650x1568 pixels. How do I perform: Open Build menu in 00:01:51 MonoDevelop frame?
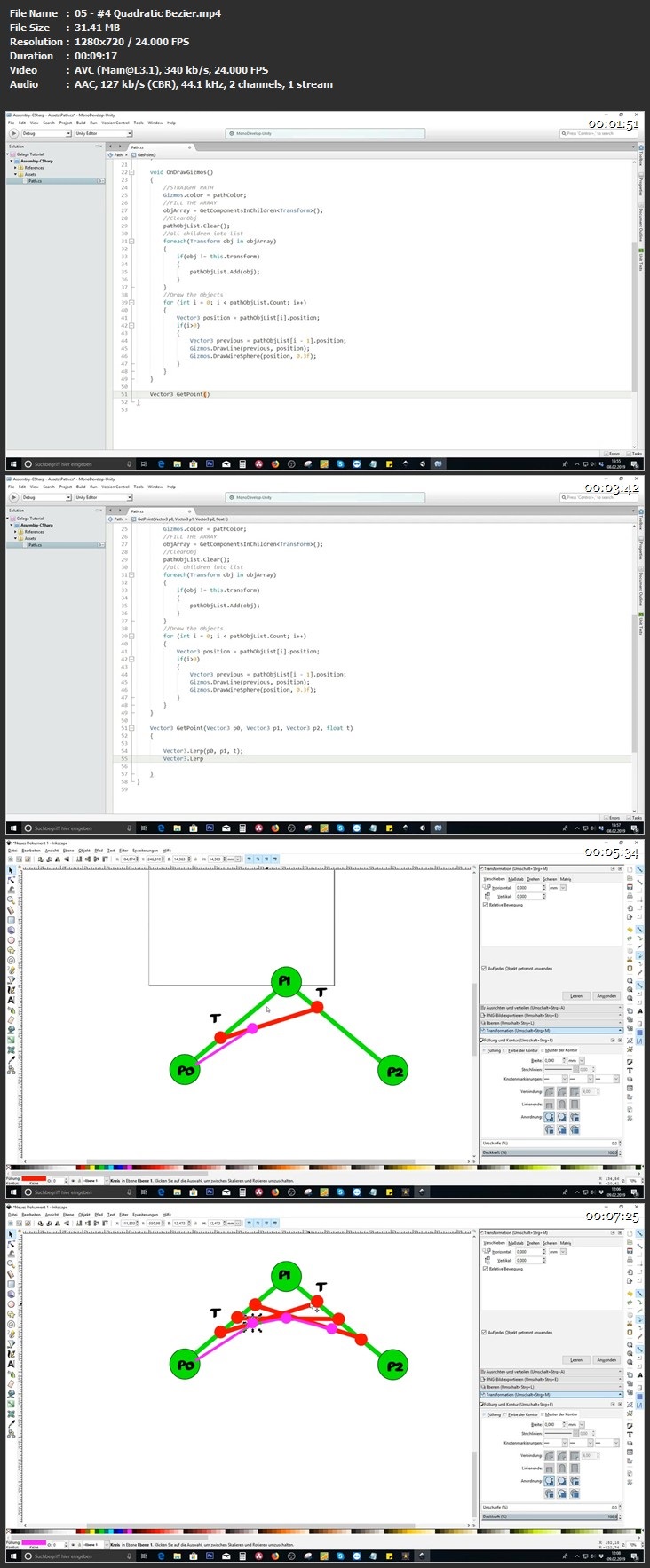pos(81,123)
